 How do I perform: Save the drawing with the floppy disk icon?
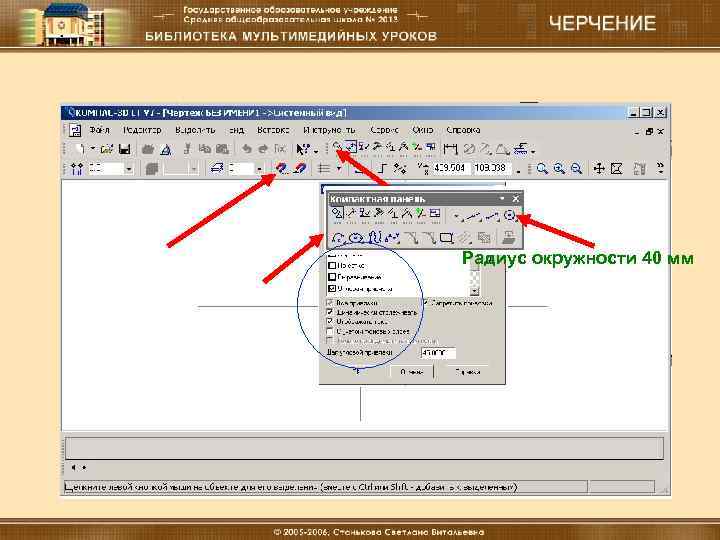pos(124,149)
